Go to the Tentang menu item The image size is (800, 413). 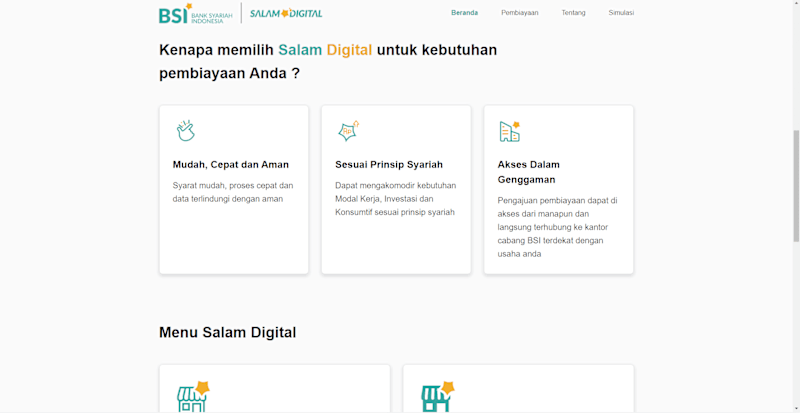(573, 13)
